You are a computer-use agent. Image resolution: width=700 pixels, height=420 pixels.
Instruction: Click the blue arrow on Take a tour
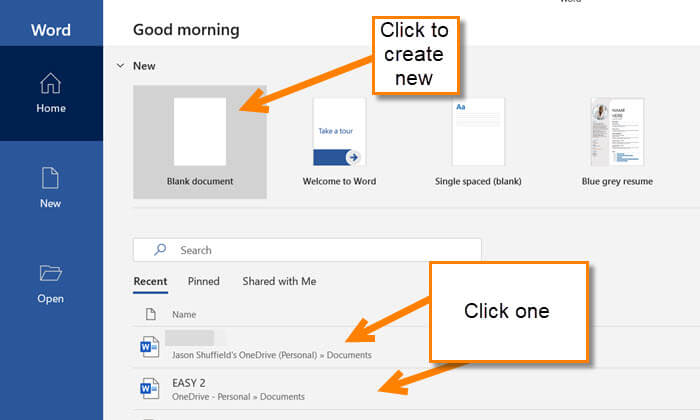(354, 157)
